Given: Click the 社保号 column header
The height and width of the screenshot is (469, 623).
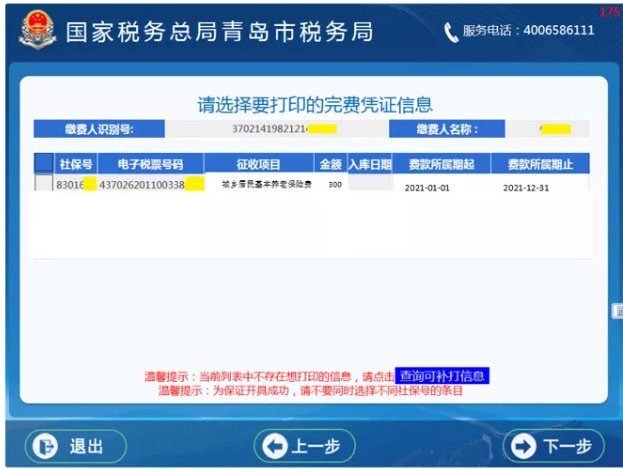Looking at the screenshot, I should 76,163.
